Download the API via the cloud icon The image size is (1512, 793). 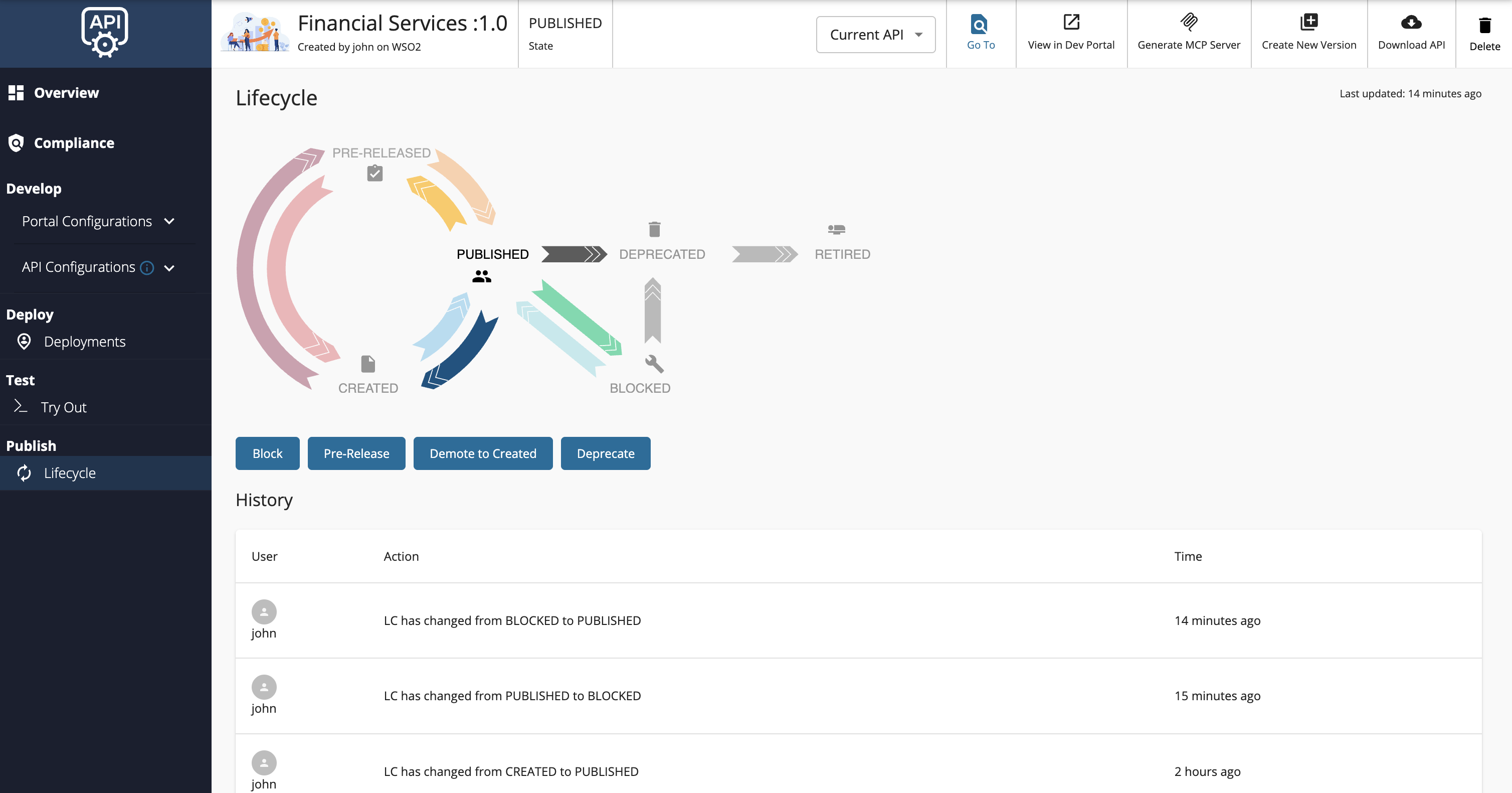click(1411, 24)
